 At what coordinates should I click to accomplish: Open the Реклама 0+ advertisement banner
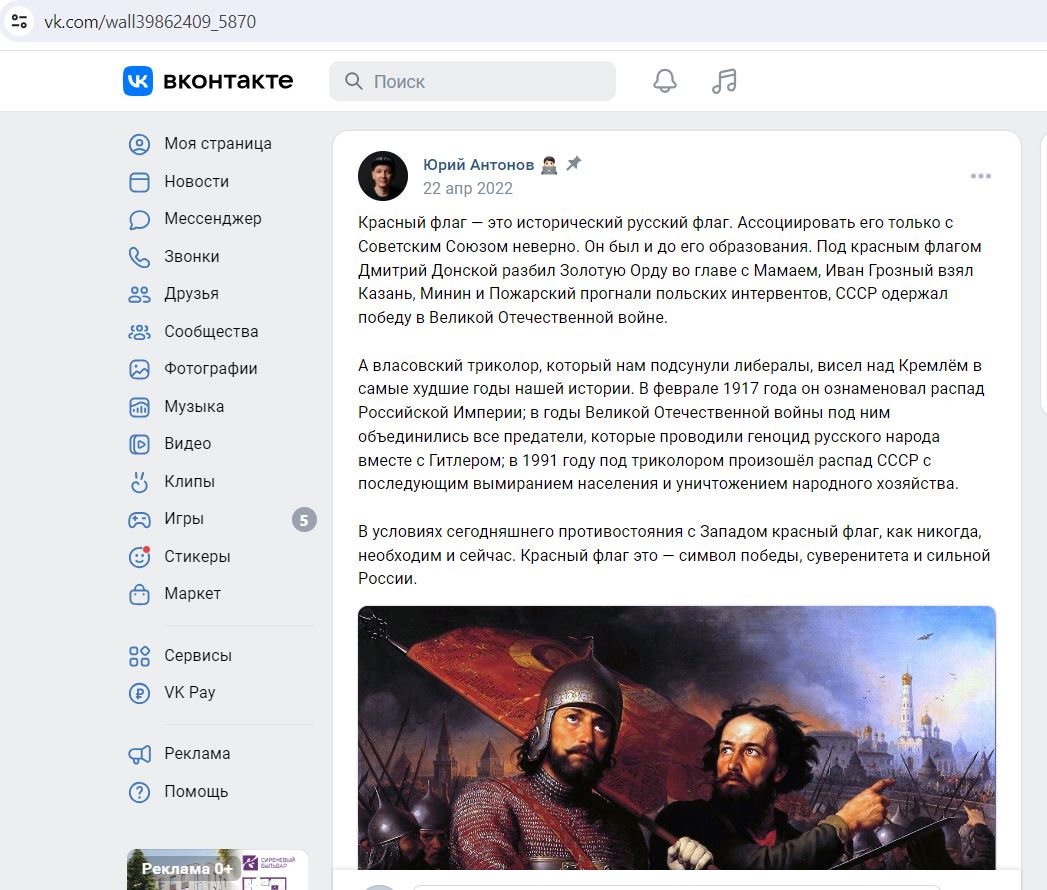click(218, 869)
